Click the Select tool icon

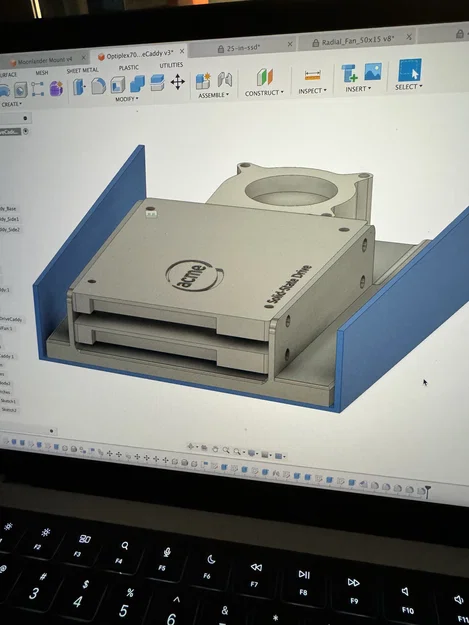[x=410, y=70]
